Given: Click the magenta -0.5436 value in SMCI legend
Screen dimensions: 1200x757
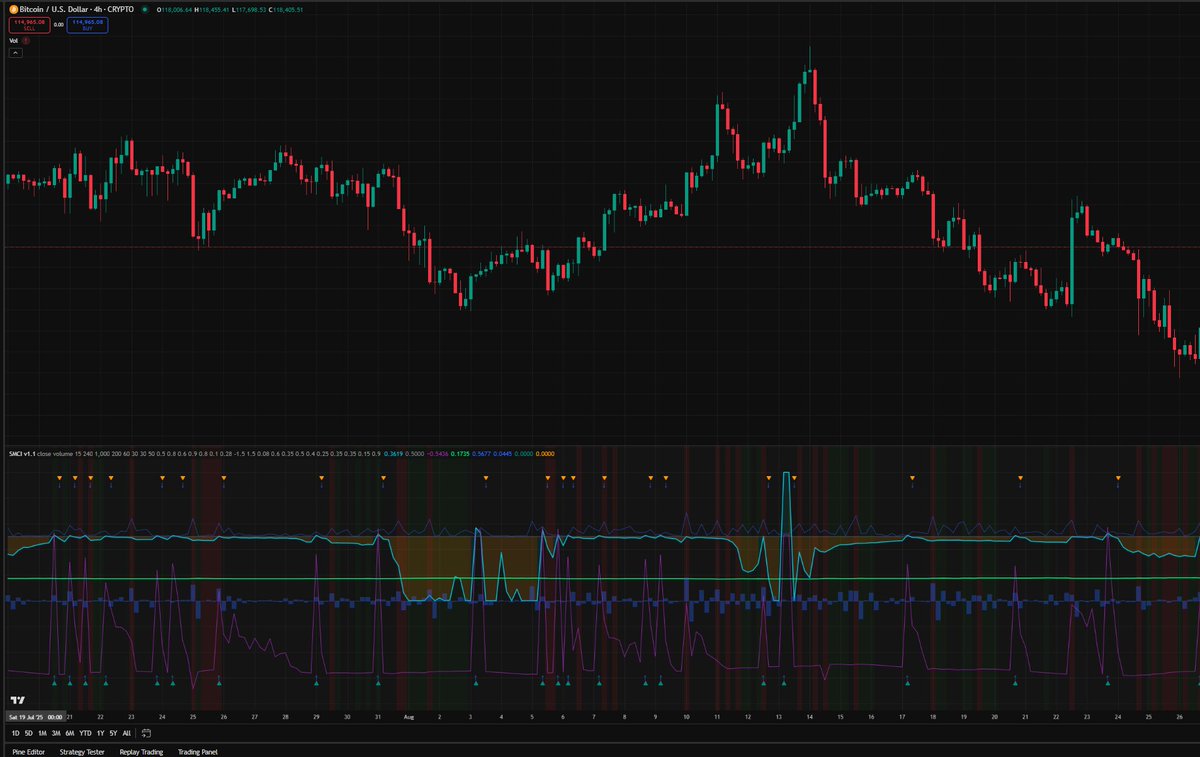Looking at the screenshot, I should (438, 454).
